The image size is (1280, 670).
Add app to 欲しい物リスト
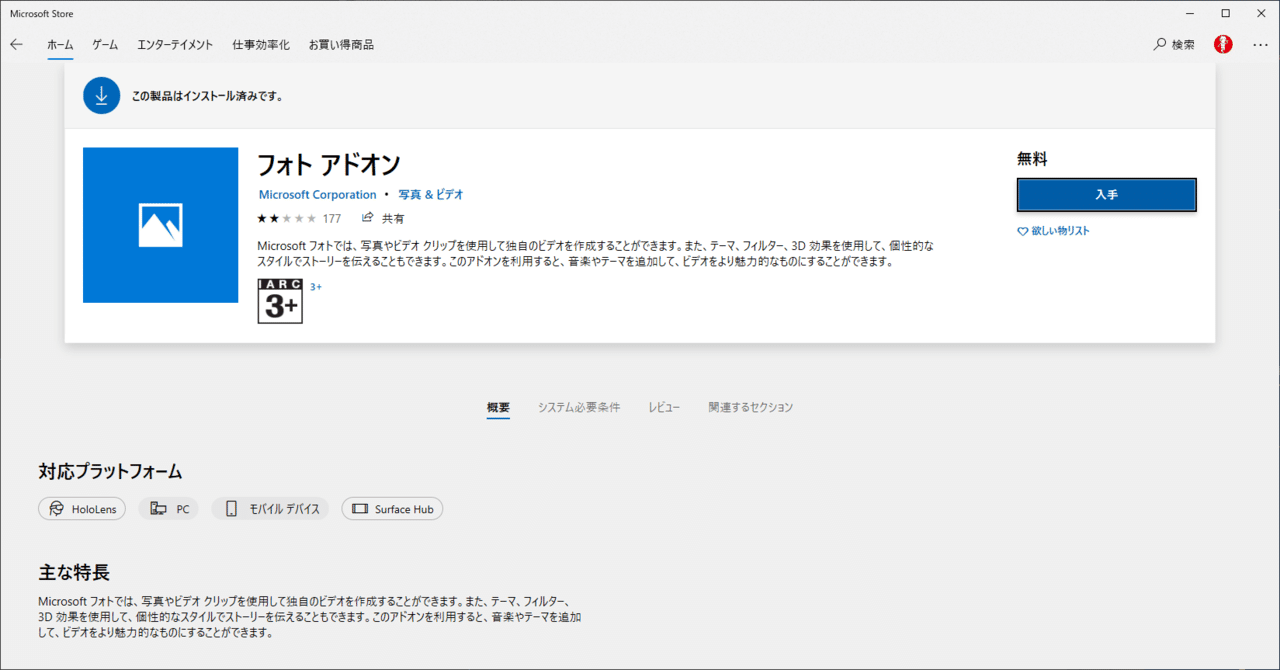tap(1053, 230)
